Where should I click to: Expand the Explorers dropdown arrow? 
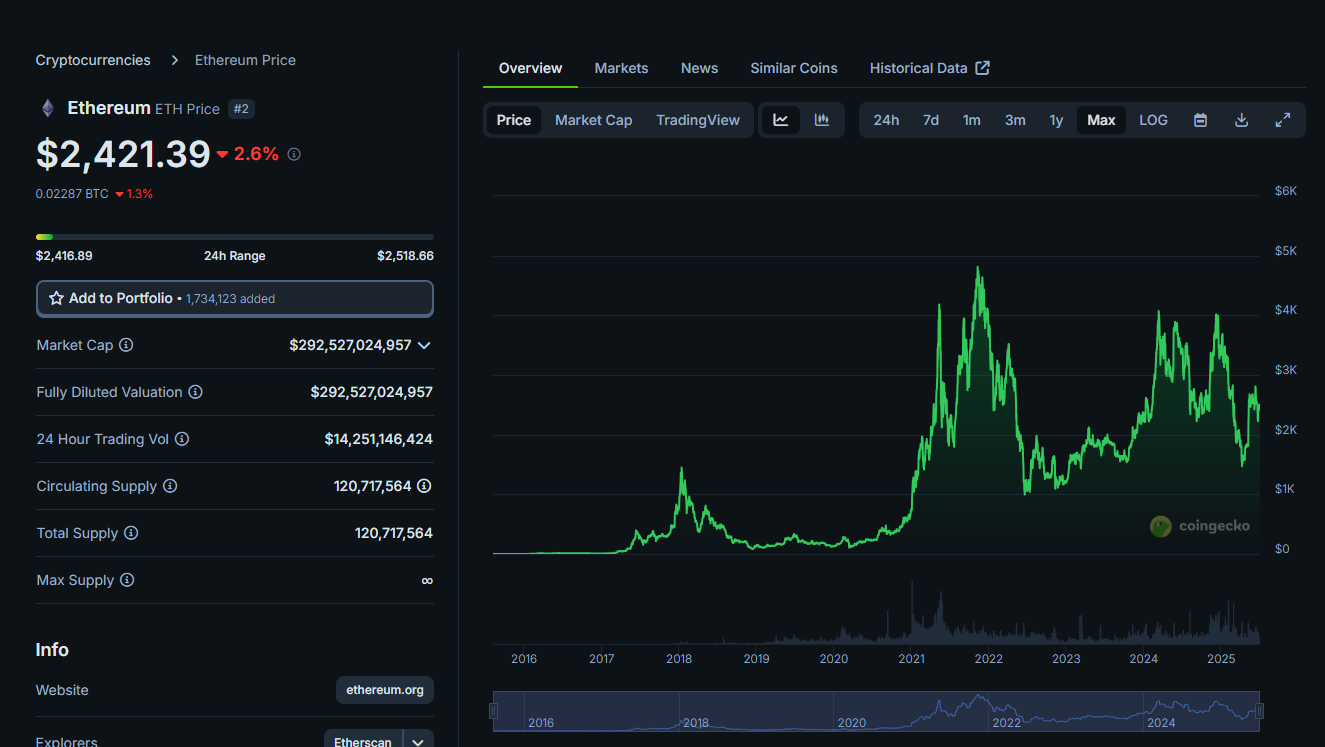419,742
